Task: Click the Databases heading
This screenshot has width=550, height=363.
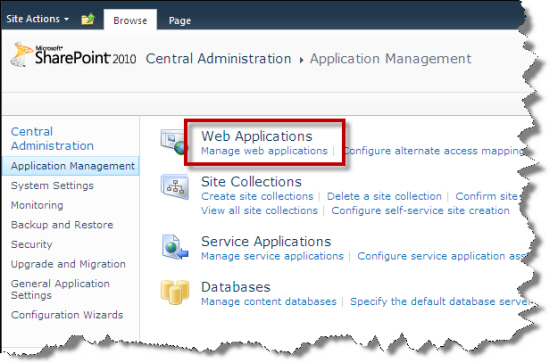Action: click(236, 287)
